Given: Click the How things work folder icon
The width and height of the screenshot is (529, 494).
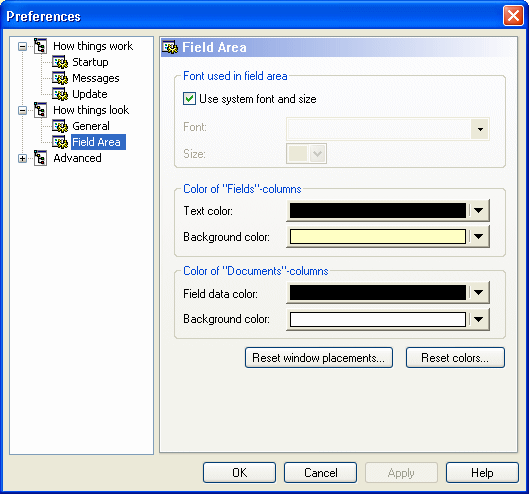Looking at the screenshot, I should tap(40, 46).
